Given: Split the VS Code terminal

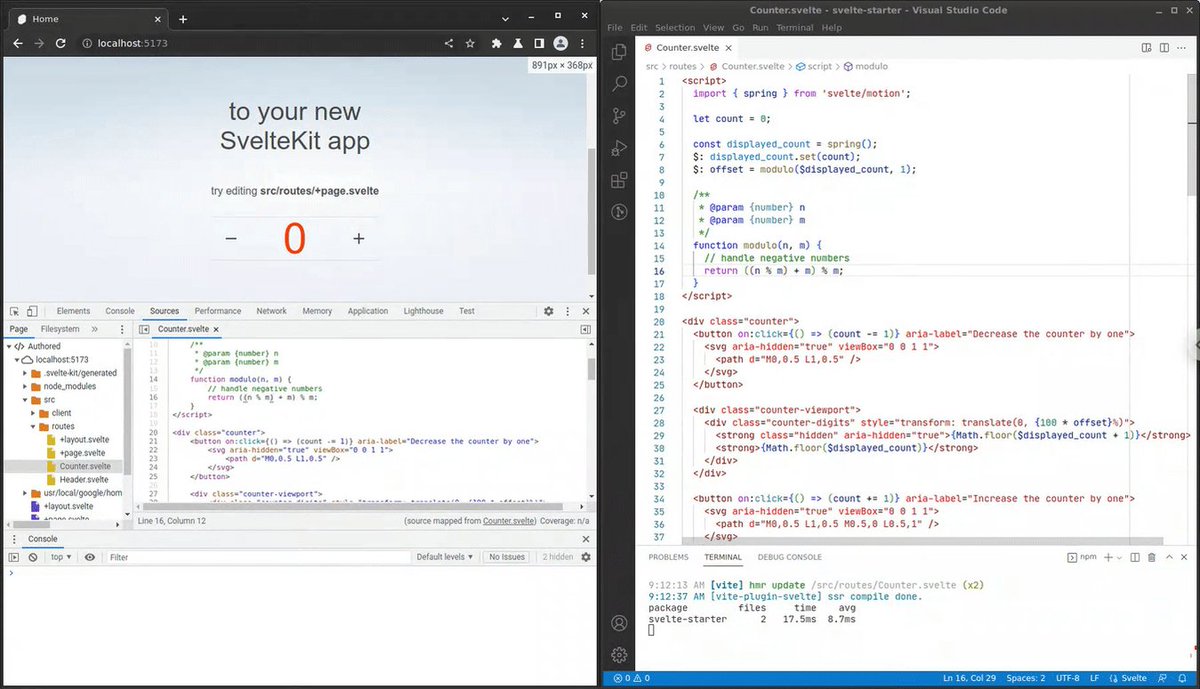Looking at the screenshot, I should click(1136, 557).
